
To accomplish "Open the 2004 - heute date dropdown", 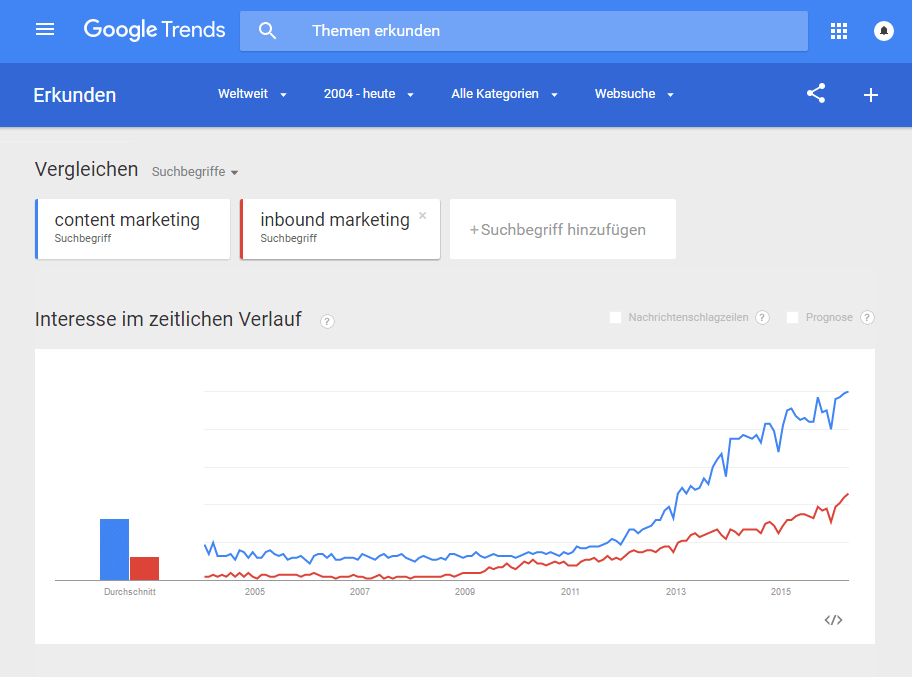I will pos(368,94).
